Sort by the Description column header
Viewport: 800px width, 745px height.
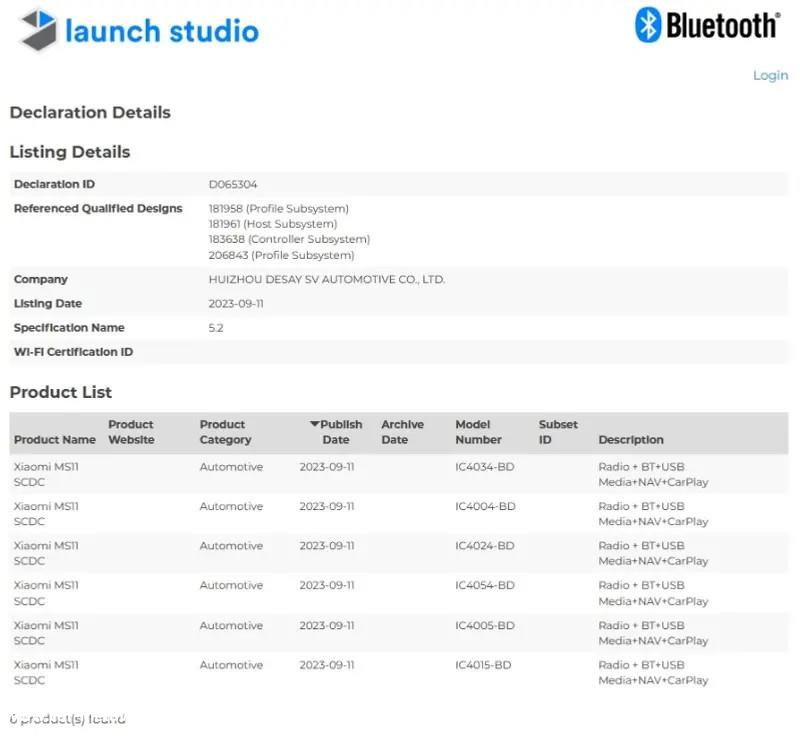point(631,440)
